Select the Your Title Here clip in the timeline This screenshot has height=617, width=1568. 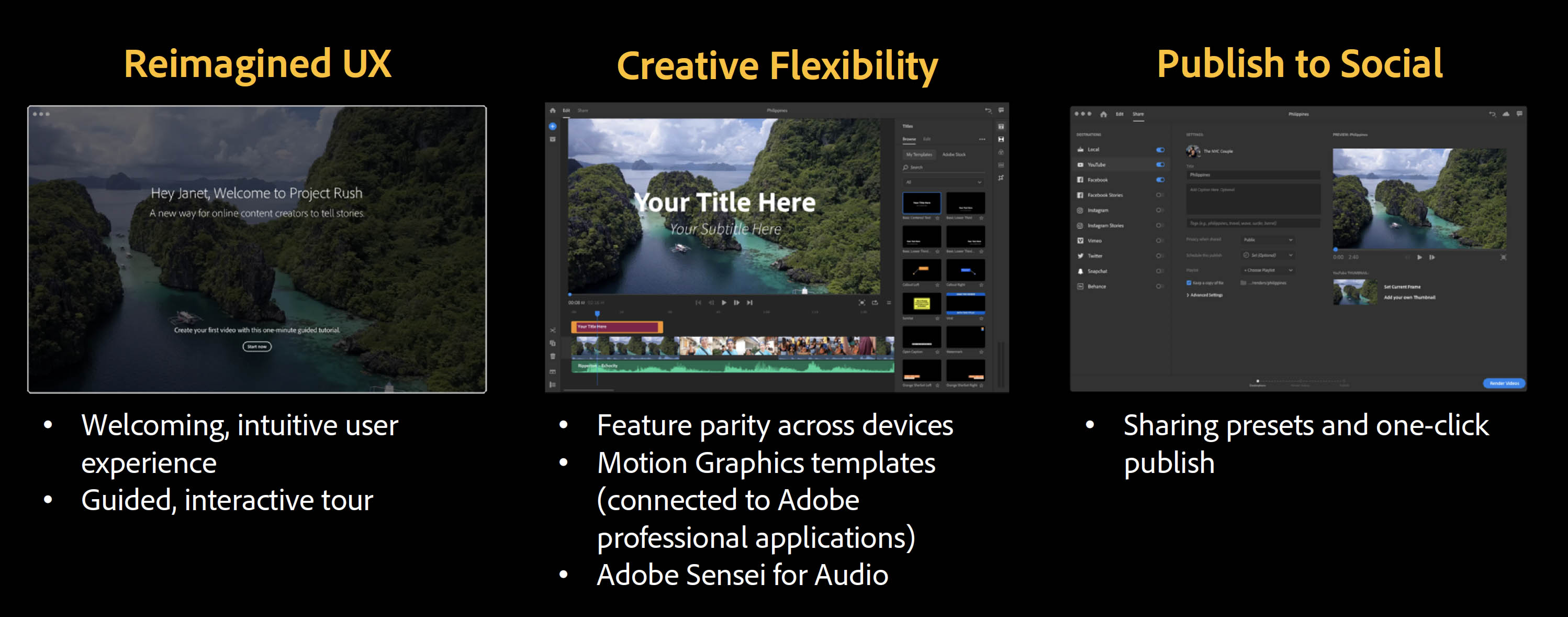[x=617, y=327]
